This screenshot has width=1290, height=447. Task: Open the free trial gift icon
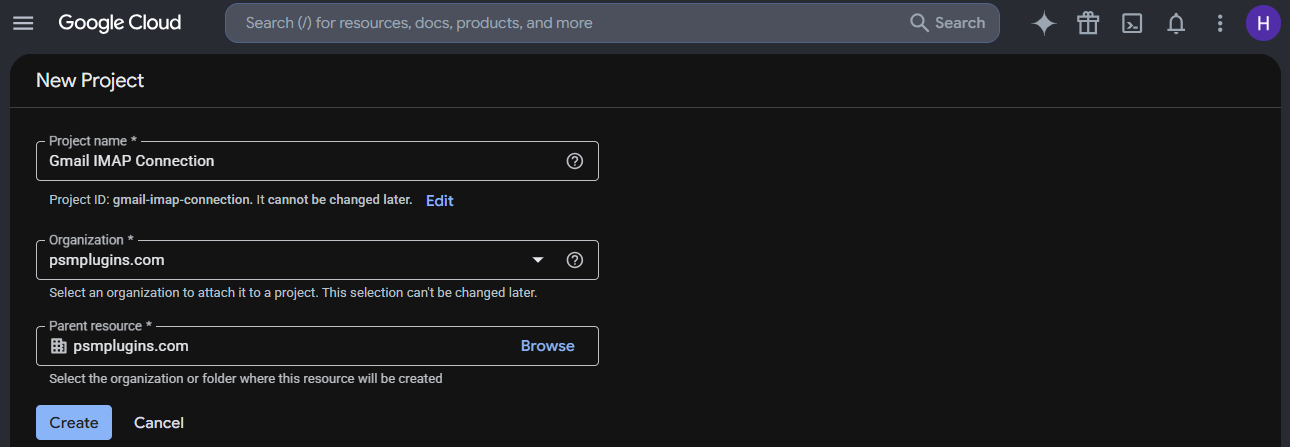pos(1088,23)
